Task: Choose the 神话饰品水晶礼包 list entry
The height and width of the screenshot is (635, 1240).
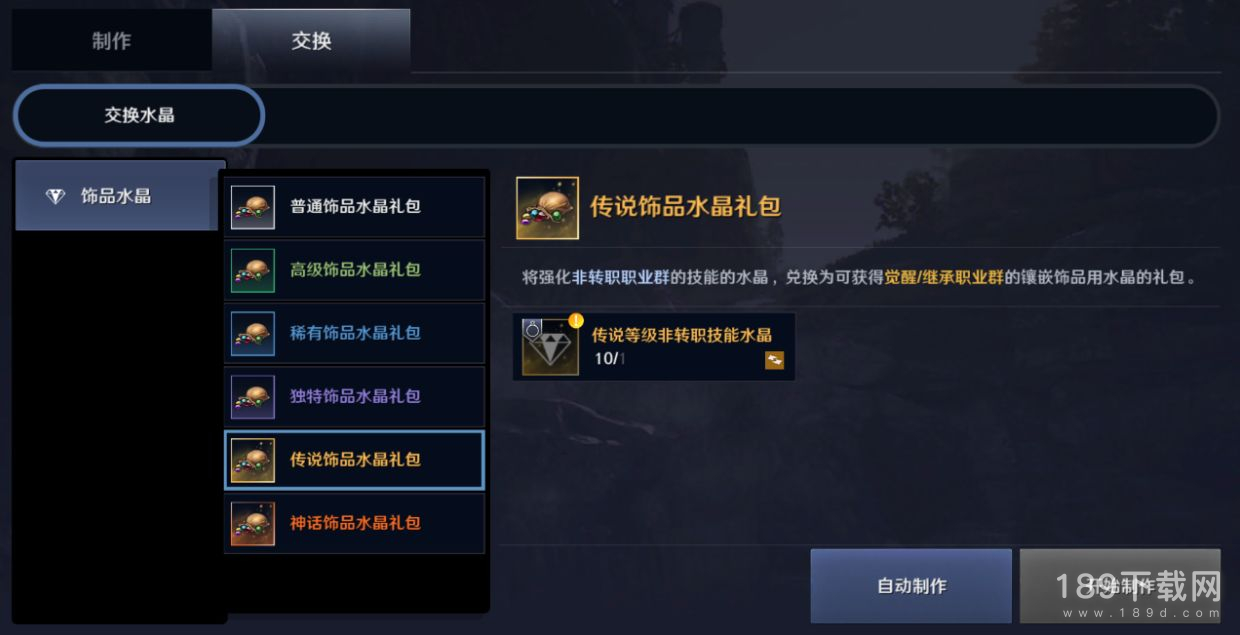Action: [x=355, y=523]
